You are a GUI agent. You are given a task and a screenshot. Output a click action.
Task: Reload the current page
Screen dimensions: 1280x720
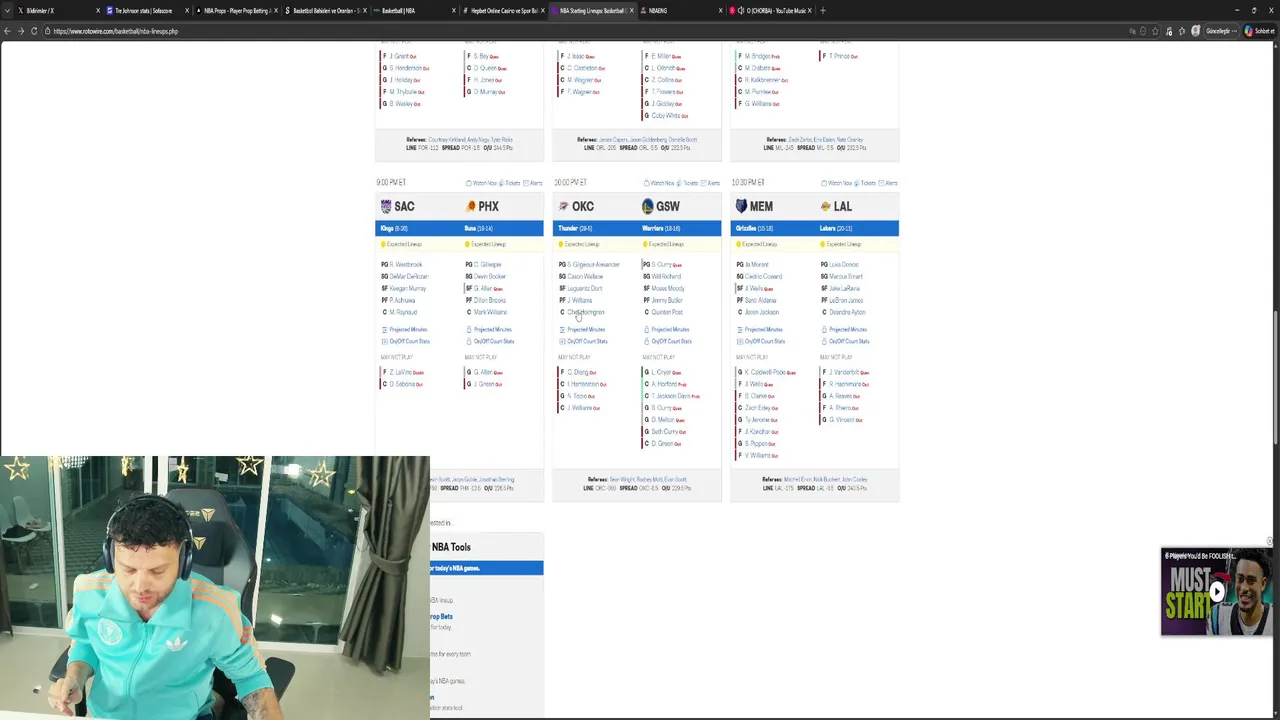[33, 31]
